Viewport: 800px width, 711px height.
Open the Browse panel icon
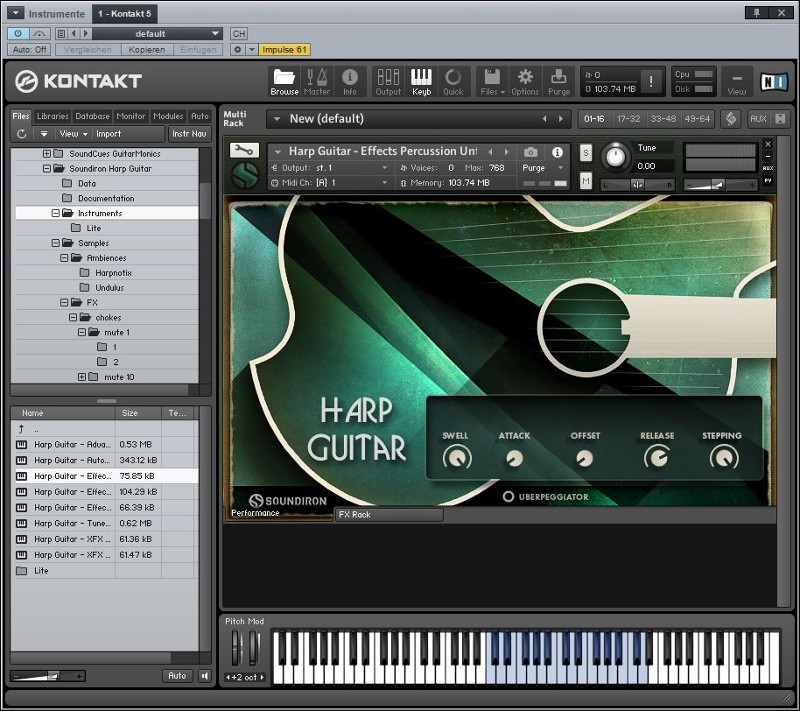[x=284, y=82]
